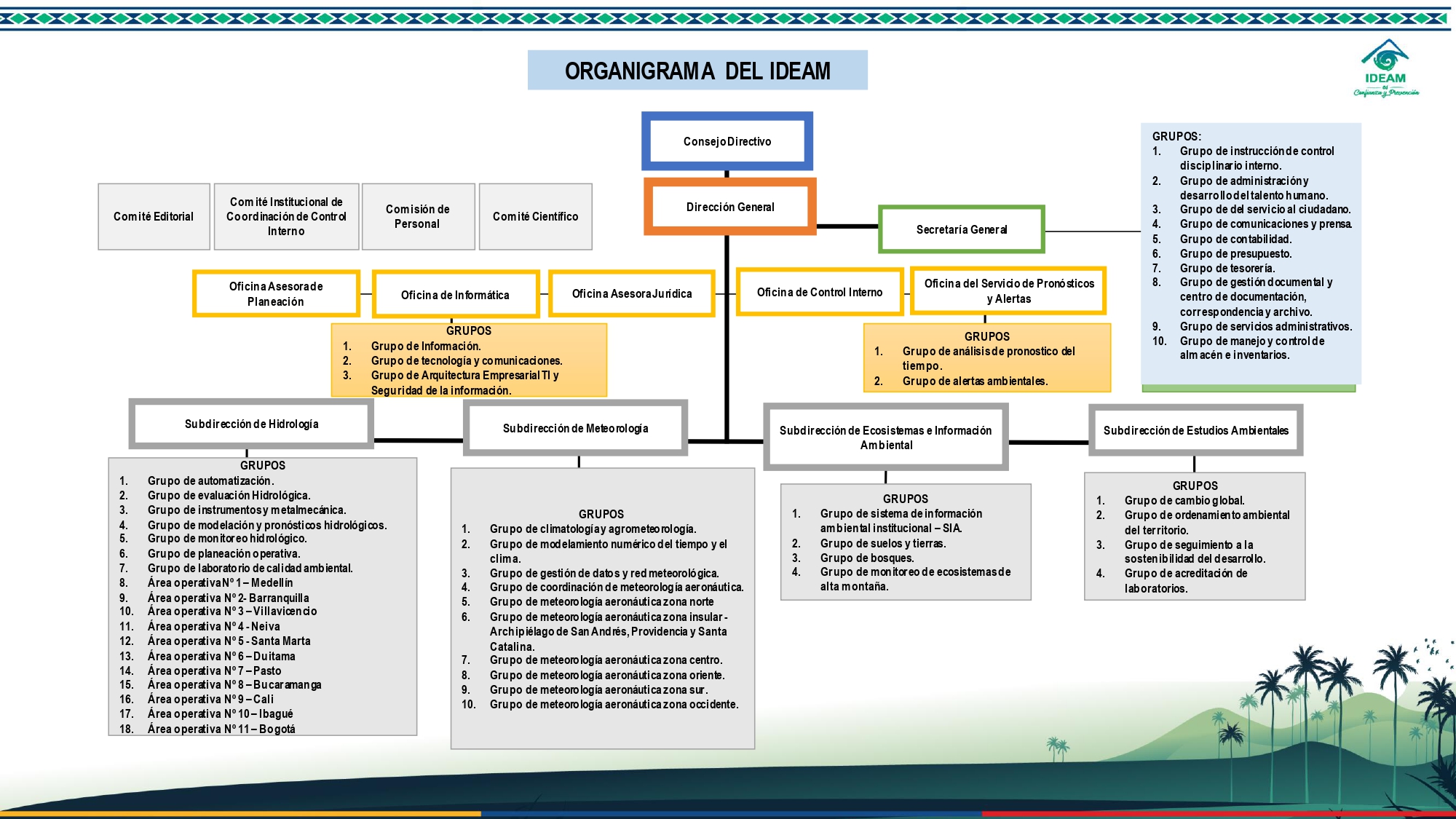1456x819 pixels.
Task: Click 'Grupo de modelación y pronósticos hidrológicos.'
Action: tap(267, 525)
